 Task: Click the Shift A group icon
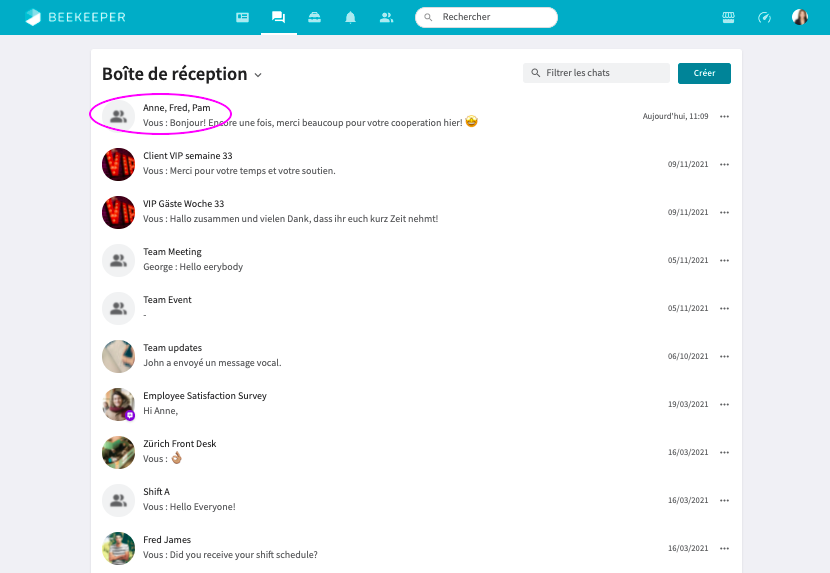pyautogui.click(x=118, y=500)
